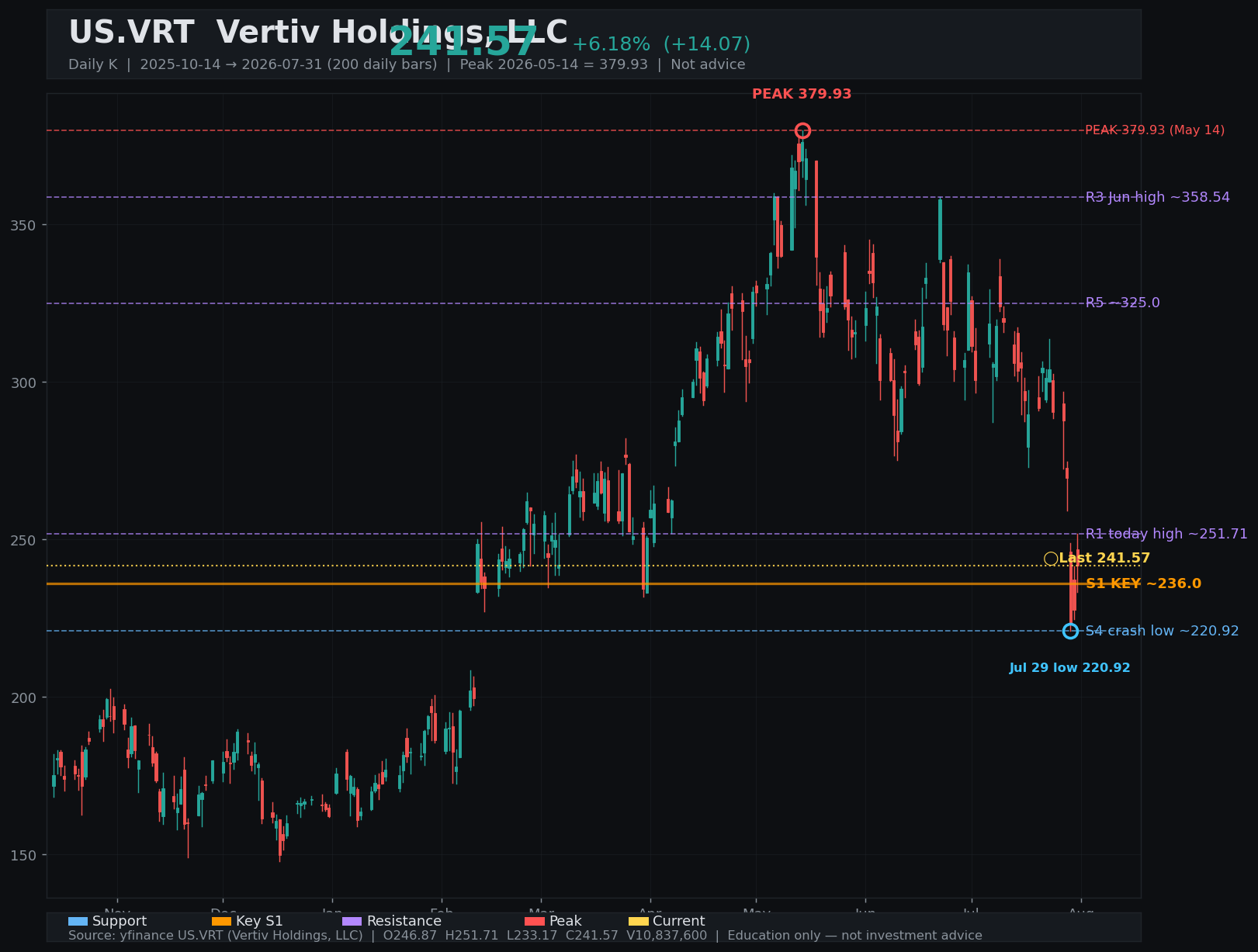The height and width of the screenshot is (952, 1258).
Task: Click the "Peak" legend label
Action: pos(566,921)
